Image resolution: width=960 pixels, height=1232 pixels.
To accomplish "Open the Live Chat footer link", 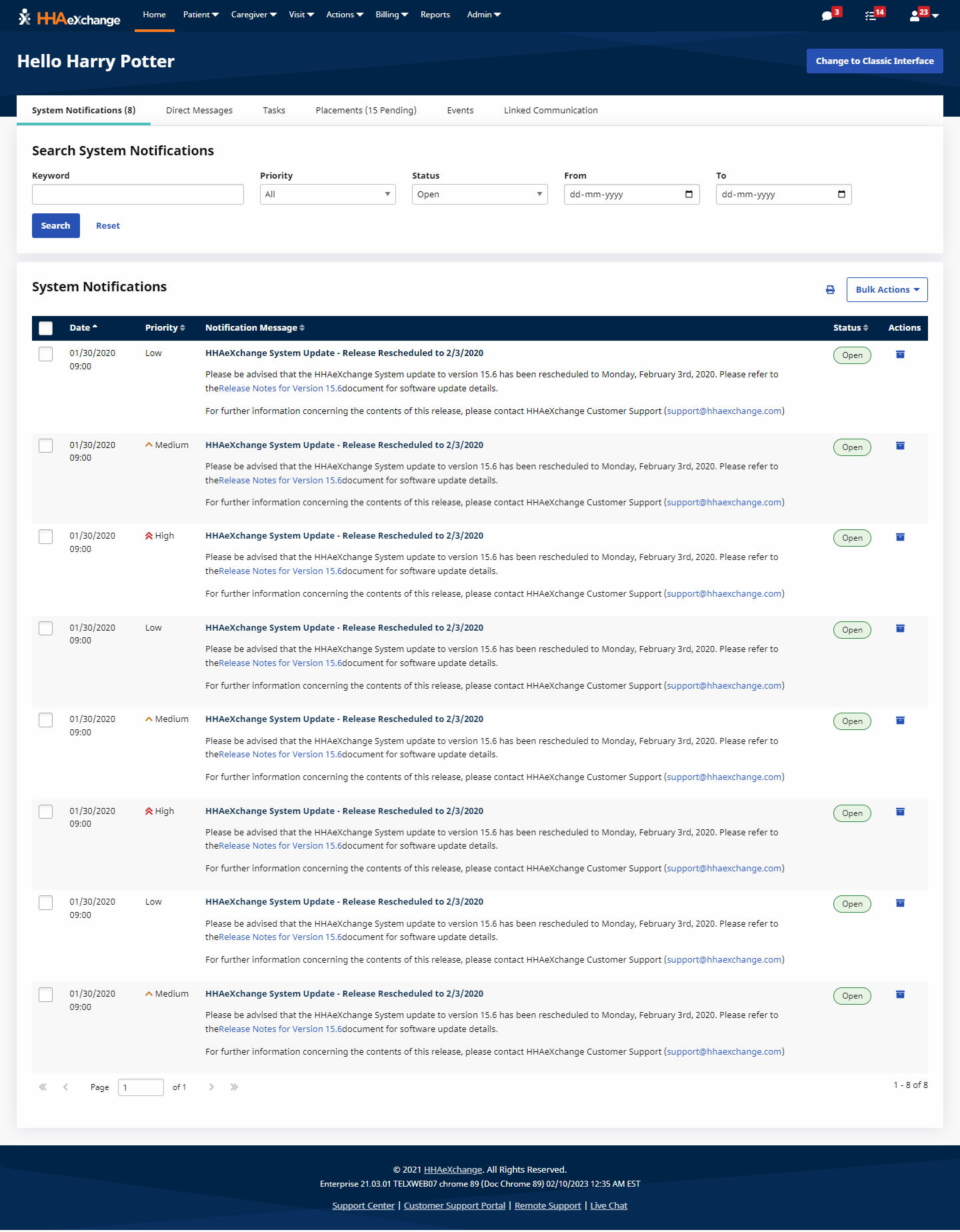I will pos(609,1205).
